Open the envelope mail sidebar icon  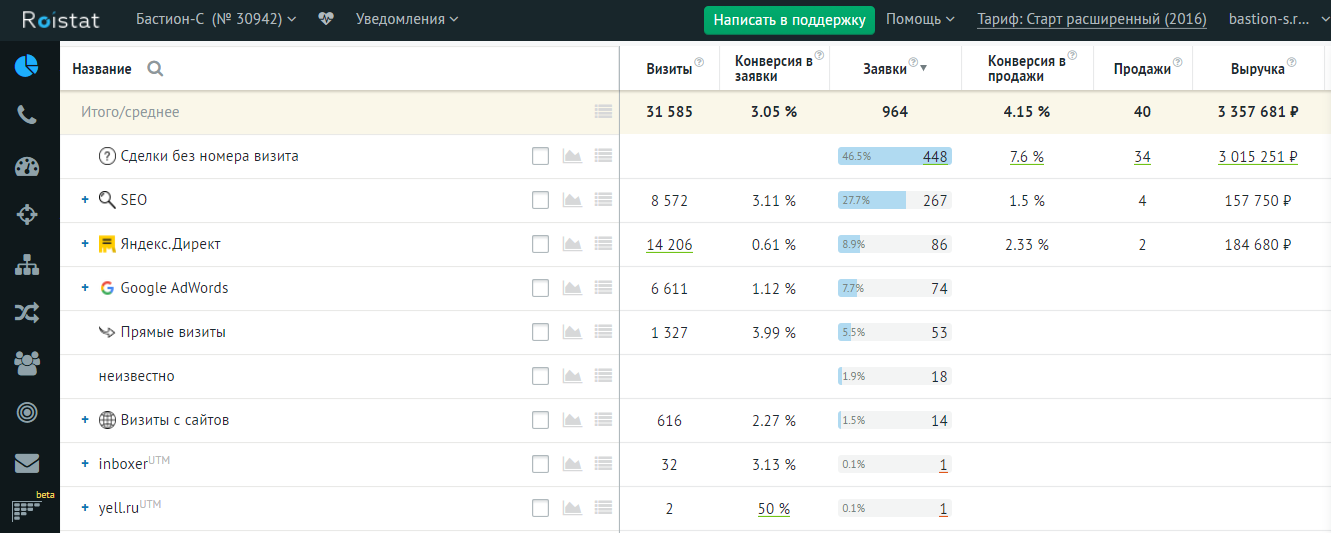pos(27,463)
